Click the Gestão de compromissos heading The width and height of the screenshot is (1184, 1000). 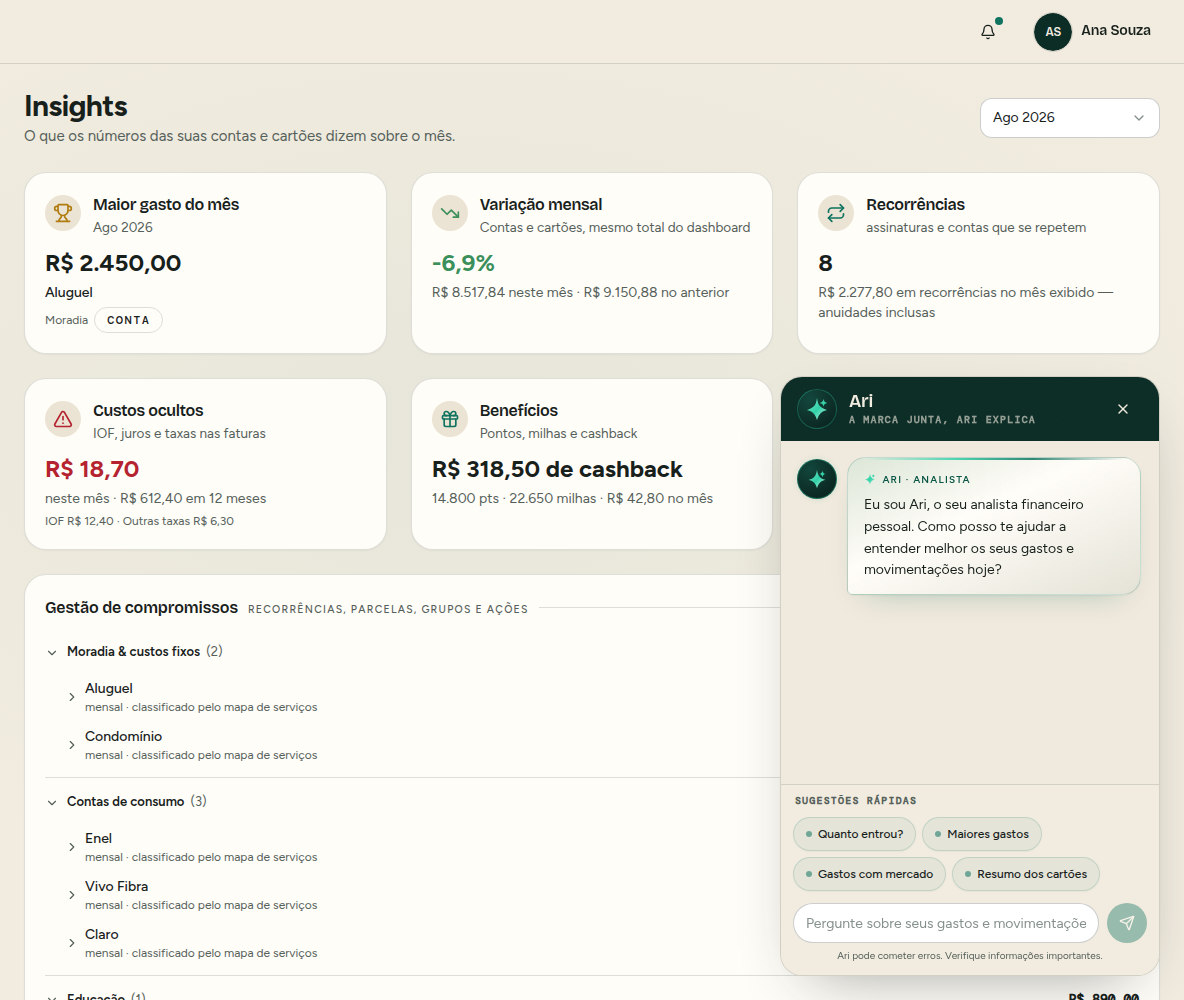tap(141, 607)
